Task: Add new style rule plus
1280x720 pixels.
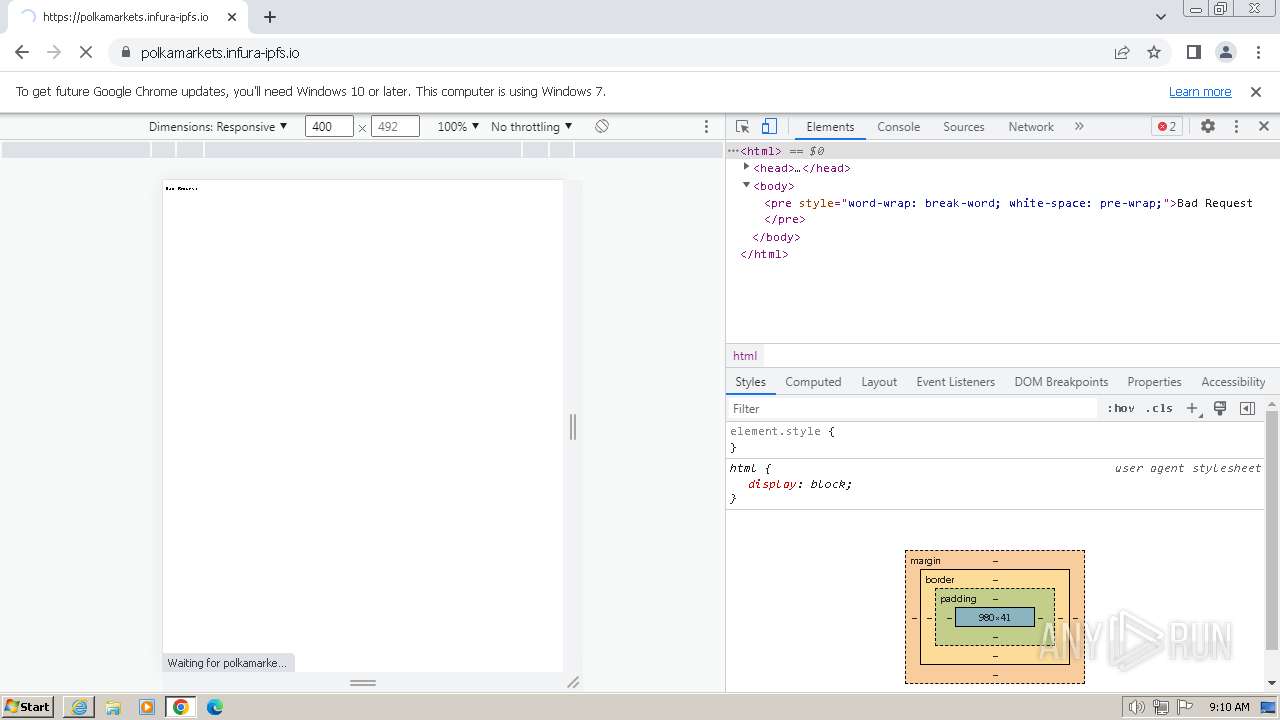Action: tap(1192, 408)
